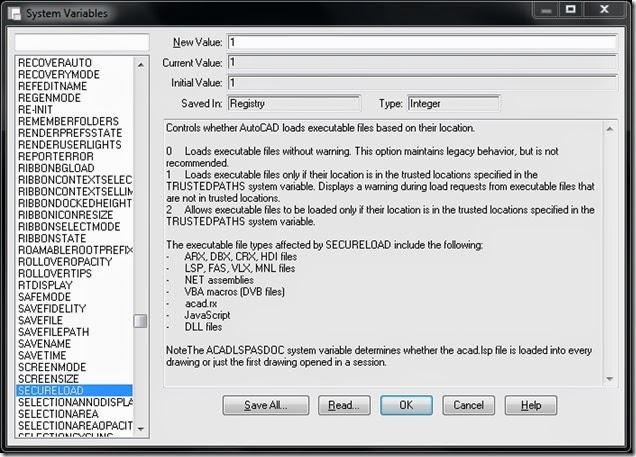Select RENDERPREFSSTATE variable

click(75, 133)
